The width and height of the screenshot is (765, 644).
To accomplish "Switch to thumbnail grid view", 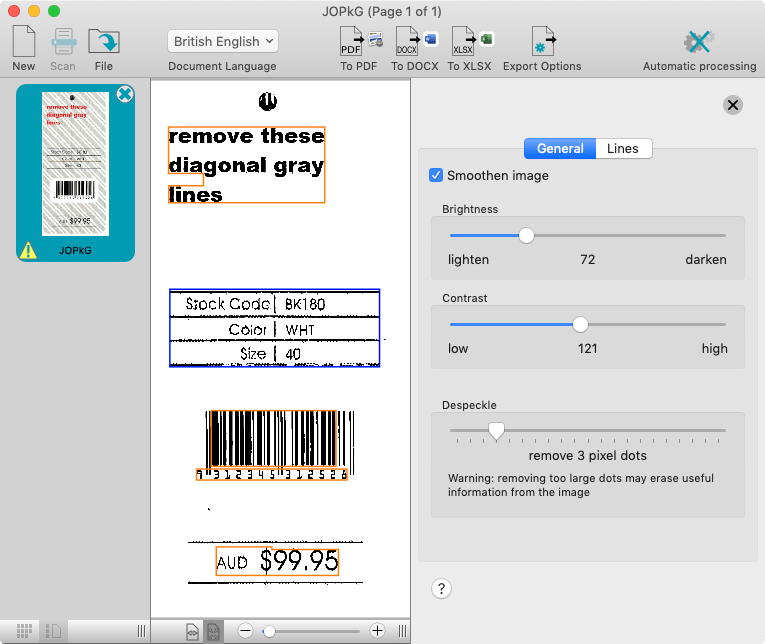I will [24, 631].
